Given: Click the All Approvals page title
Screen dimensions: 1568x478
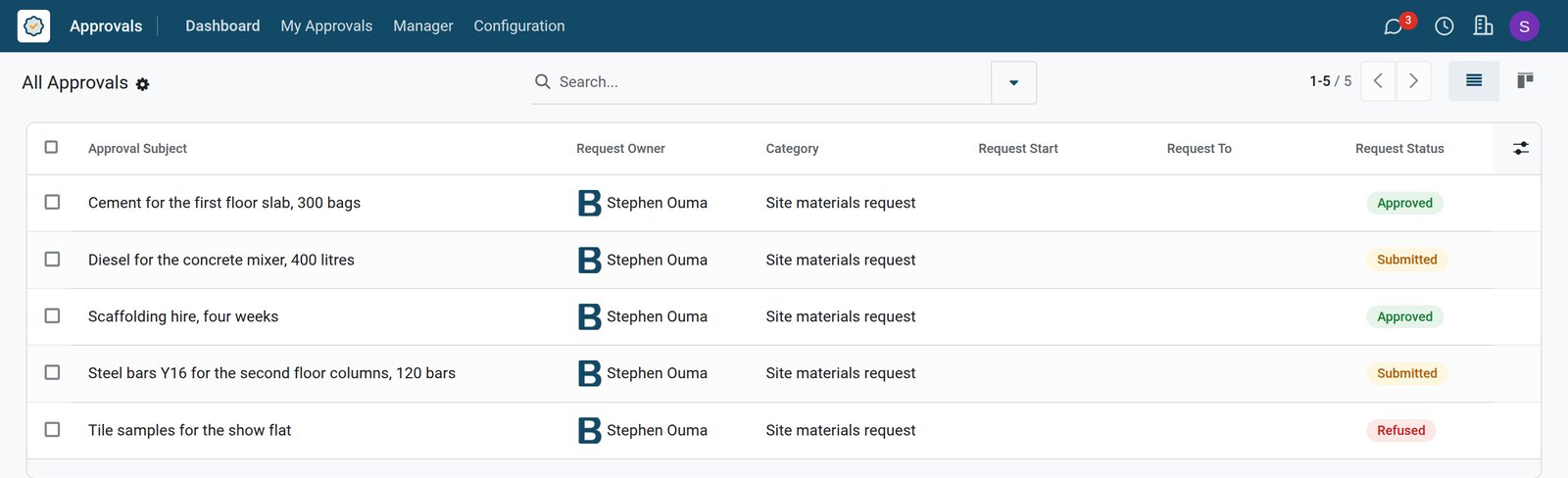Looking at the screenshot, I should pos(74,83).
